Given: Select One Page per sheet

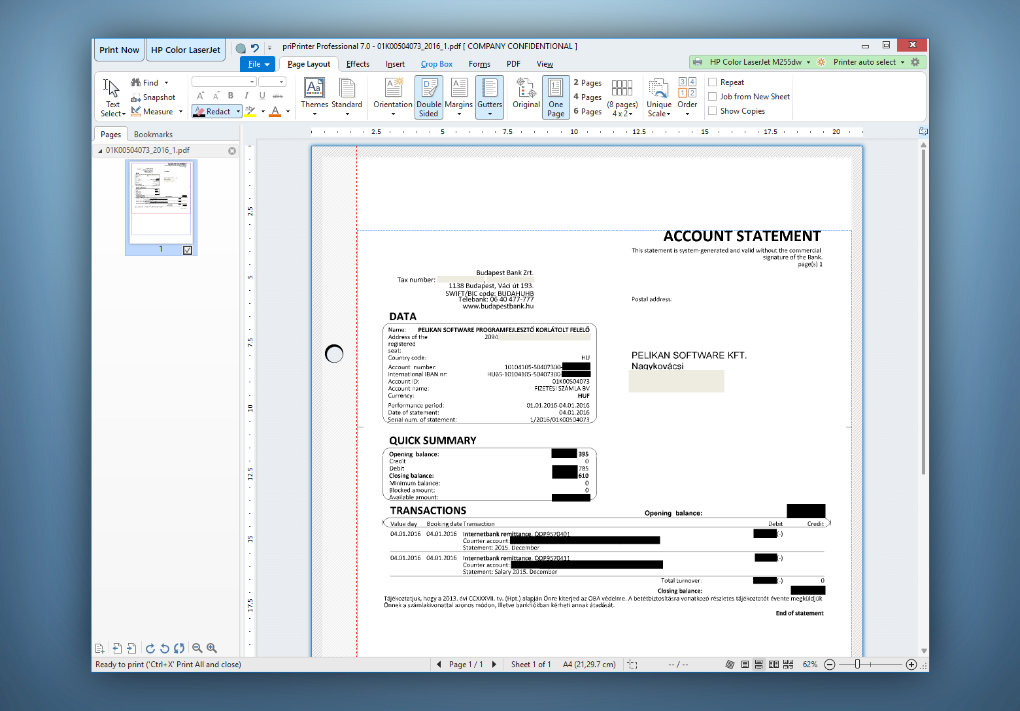Looking at the screenshot, I should point(556,97).
